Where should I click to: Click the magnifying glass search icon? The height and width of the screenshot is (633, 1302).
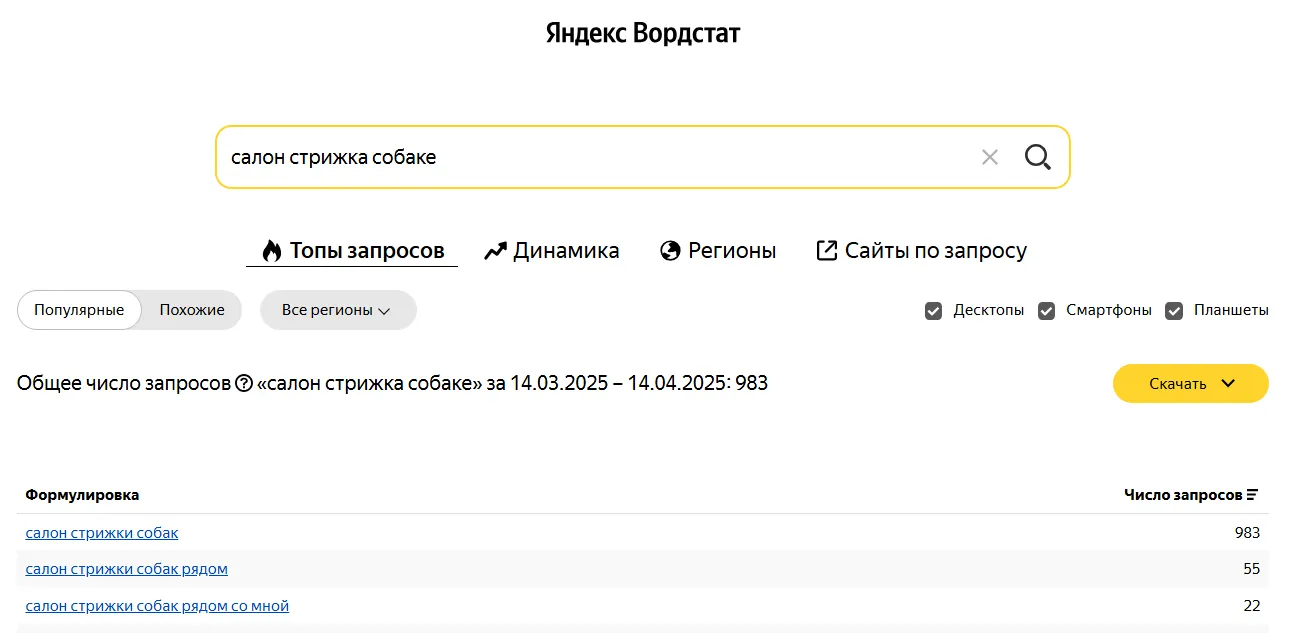(x=1037, y=157)
